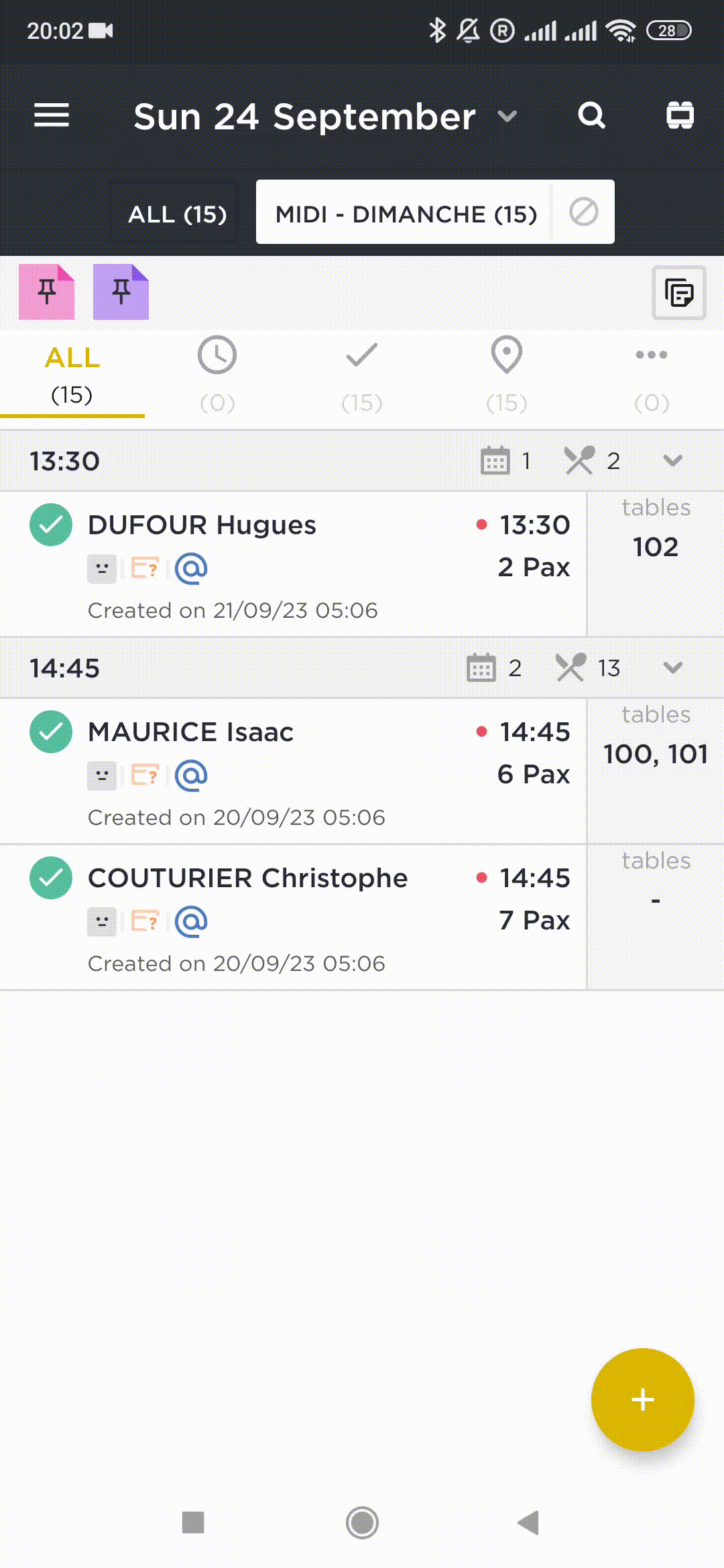
Task: Select the ALL (15) service button
Action: click(177, 214)
